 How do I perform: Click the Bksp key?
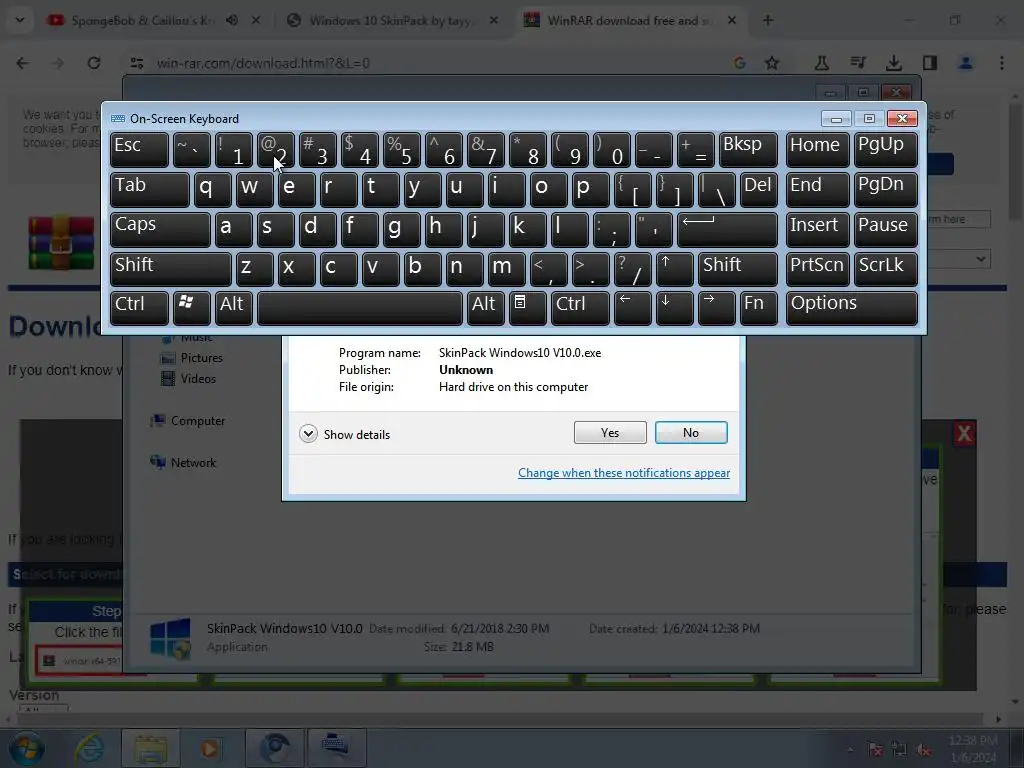coord(749,150)
